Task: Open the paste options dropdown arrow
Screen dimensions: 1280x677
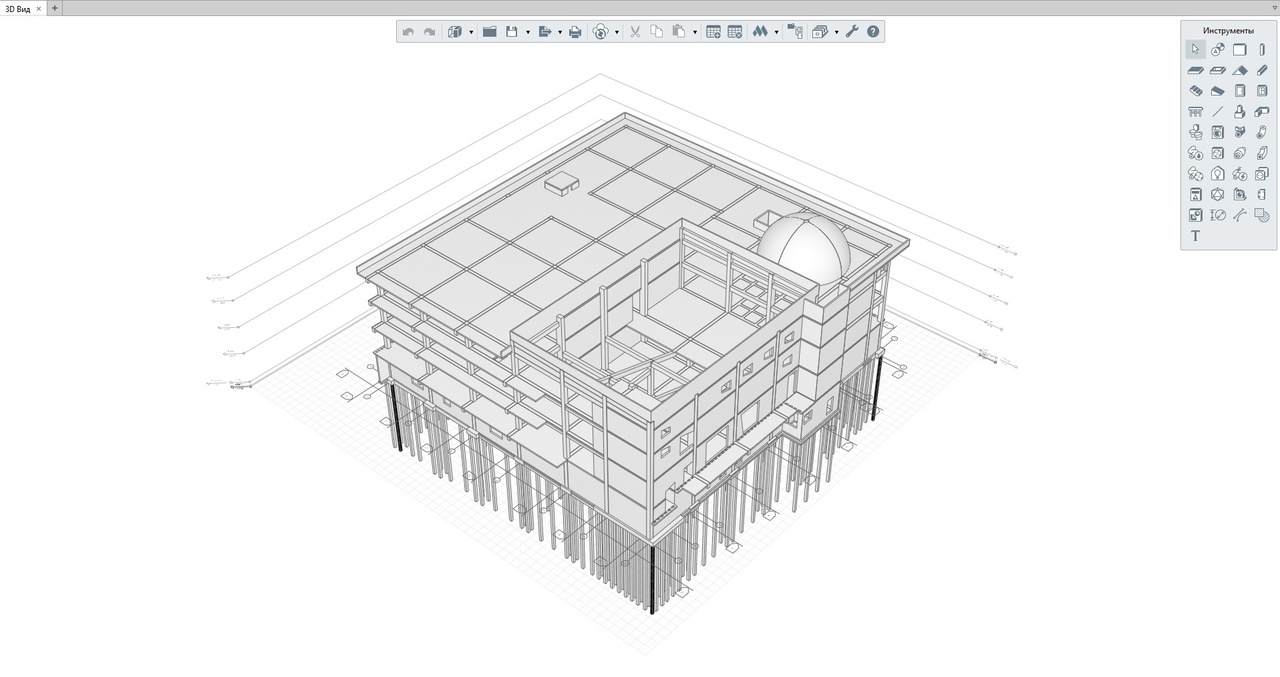Action: click(x=694, y=32)
